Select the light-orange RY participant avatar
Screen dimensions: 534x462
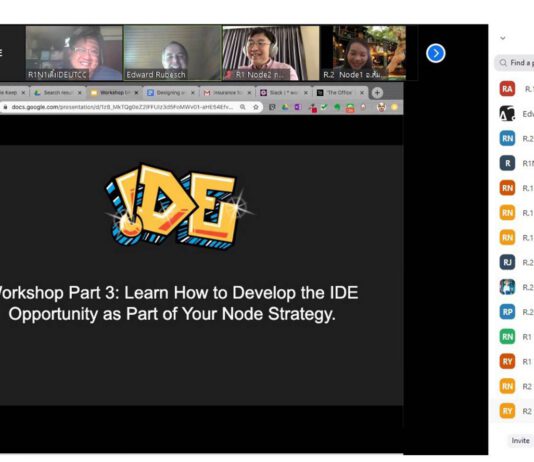tap(507, 411)
